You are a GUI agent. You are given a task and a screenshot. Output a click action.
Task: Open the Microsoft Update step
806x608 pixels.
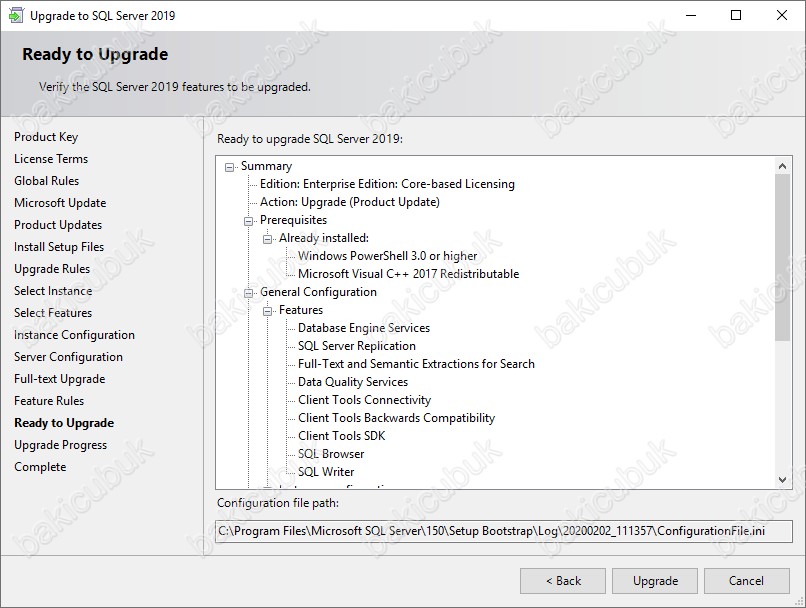click(x=60, y=203)
